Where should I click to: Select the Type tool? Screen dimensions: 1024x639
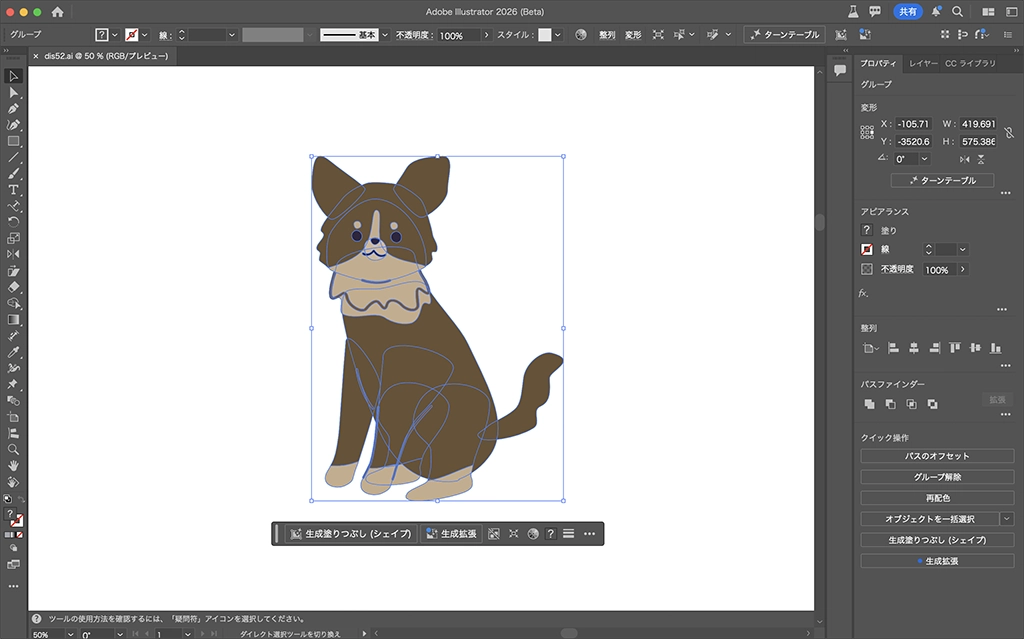[x=14, y=189]
